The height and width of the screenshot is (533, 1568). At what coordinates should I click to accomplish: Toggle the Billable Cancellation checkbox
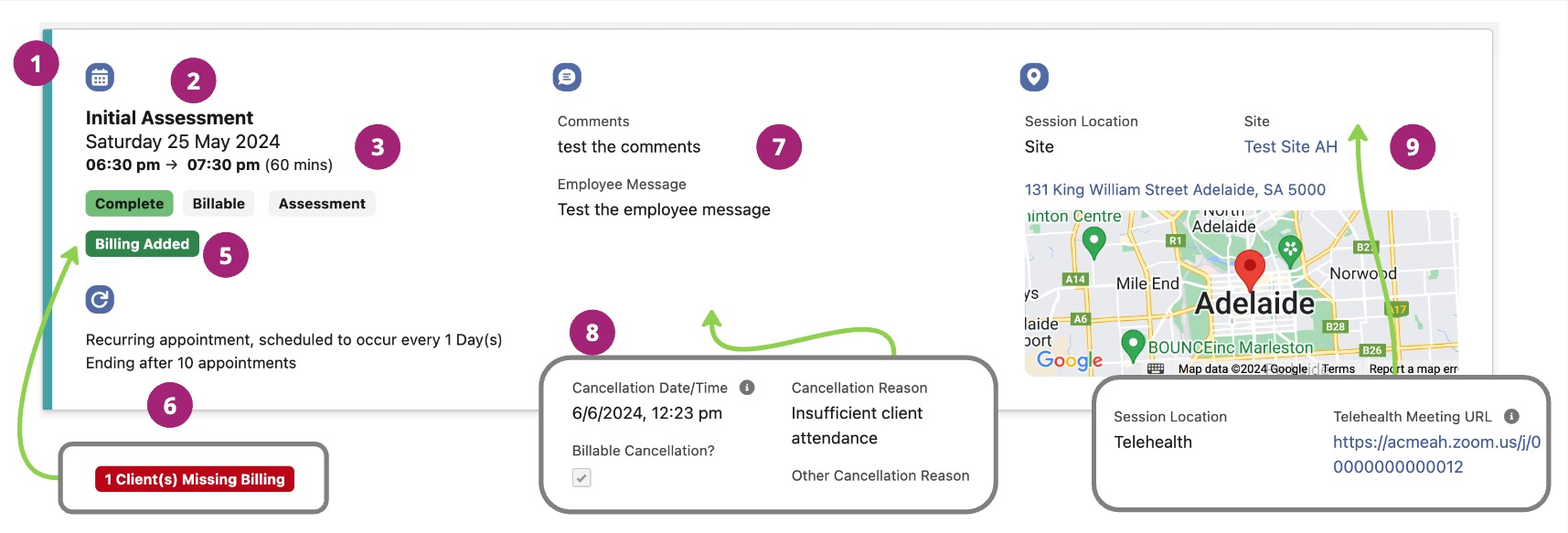[x=581, y=477]
